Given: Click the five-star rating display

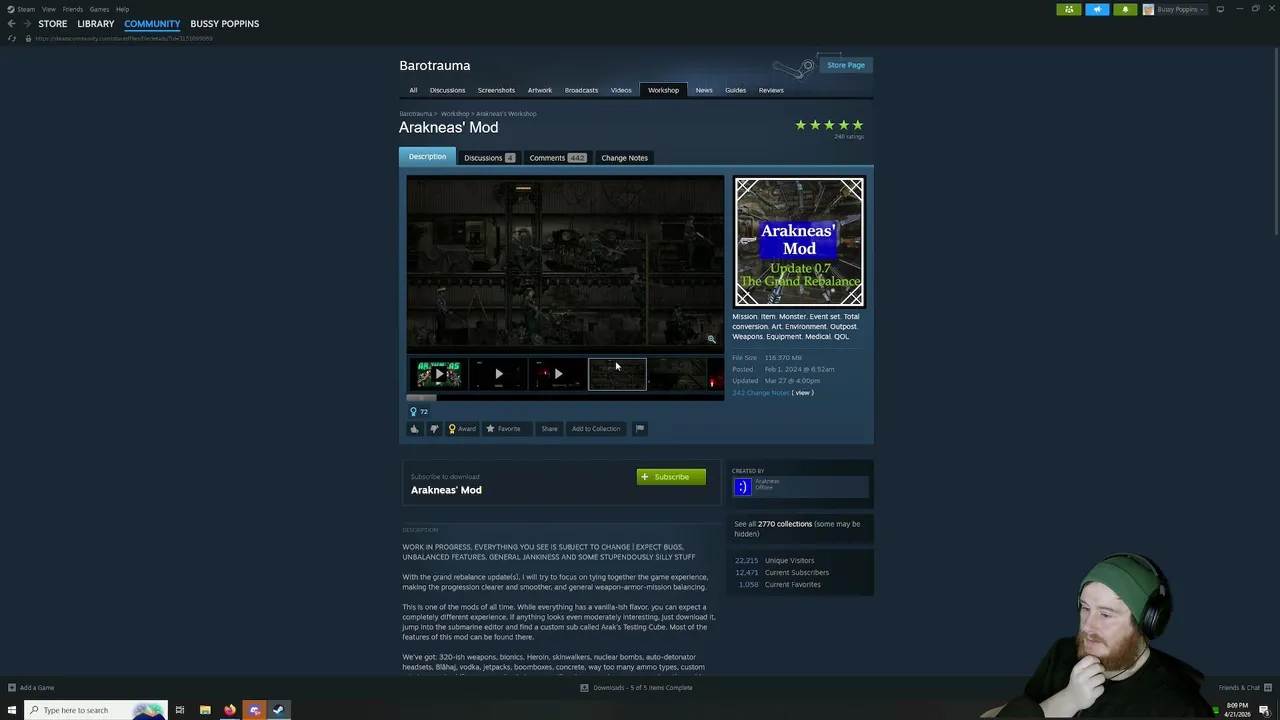Looking at the screenshot, I should (x=829, y=125).
